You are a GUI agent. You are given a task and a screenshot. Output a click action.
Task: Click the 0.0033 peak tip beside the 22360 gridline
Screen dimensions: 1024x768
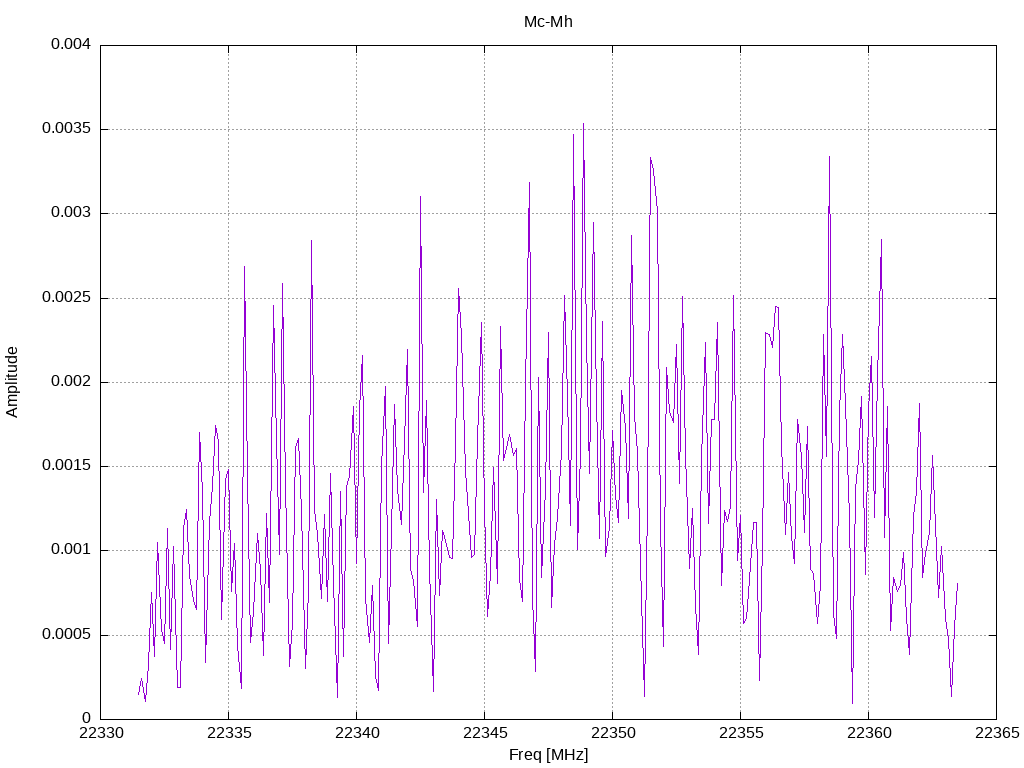pyautogui.click(x=829, y=157)
